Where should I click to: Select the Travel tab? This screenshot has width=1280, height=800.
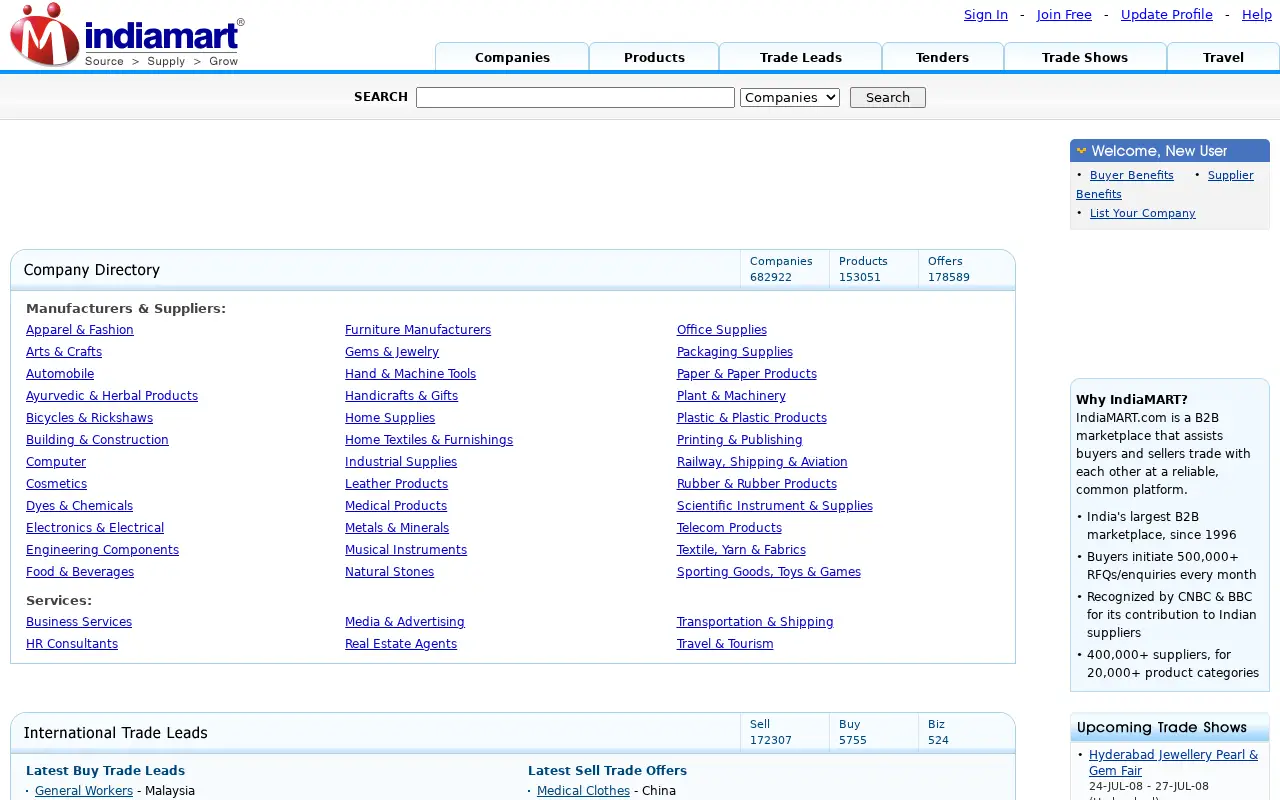pos(1223,57)
